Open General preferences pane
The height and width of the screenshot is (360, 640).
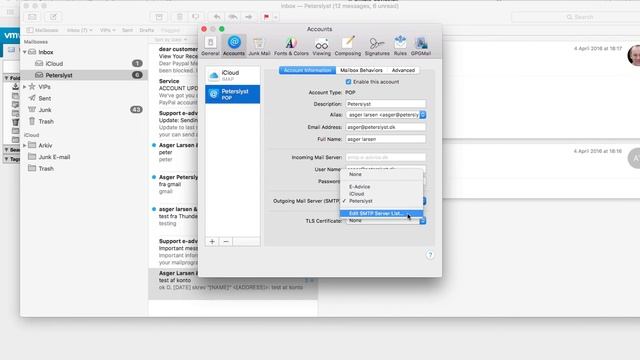coord(210,46)
